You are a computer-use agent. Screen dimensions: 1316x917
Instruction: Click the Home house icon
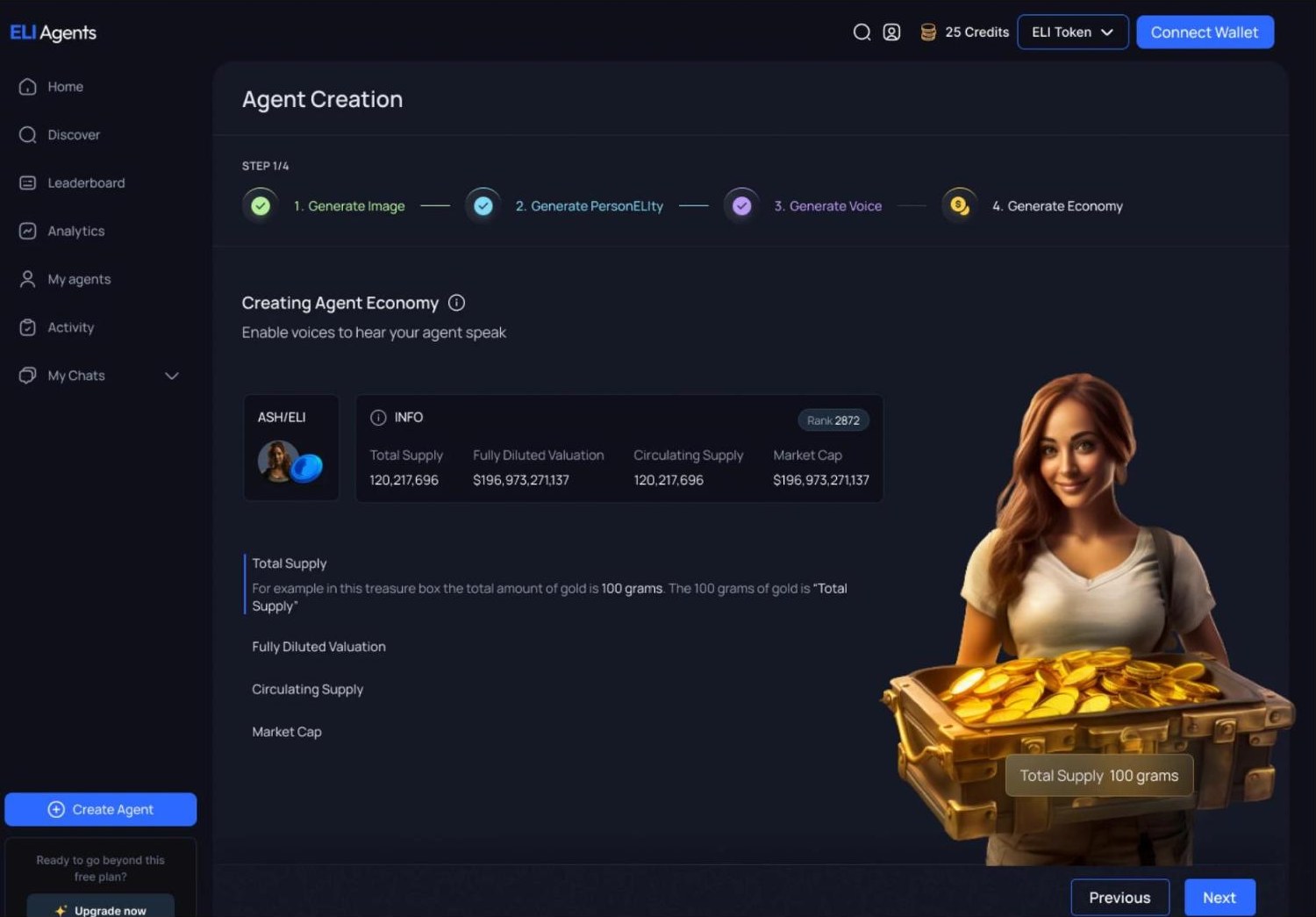(28, 87)
